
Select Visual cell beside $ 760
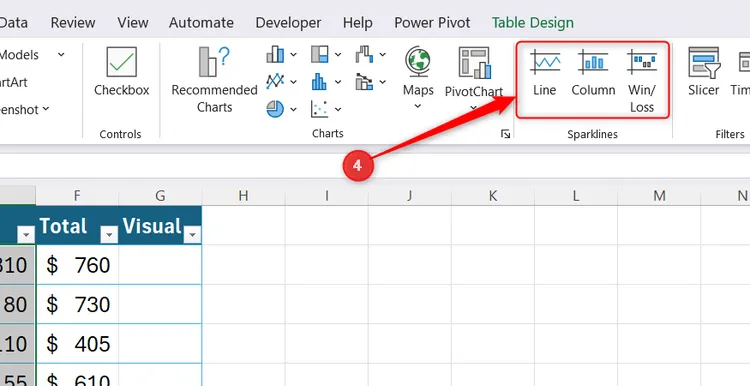pyautogui.click(x=160, y=265)
